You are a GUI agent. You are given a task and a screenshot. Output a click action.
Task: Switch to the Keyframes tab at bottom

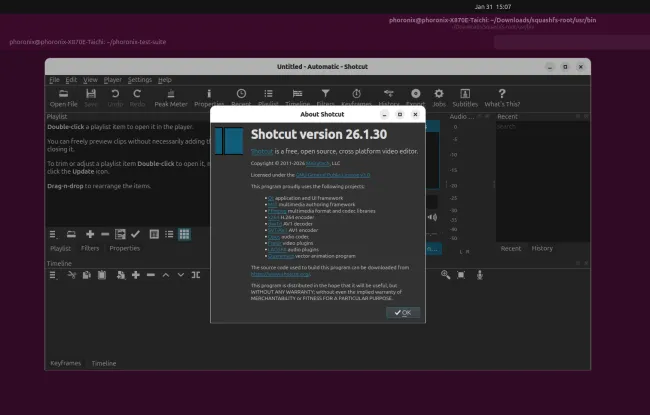[x=65, y=363]
